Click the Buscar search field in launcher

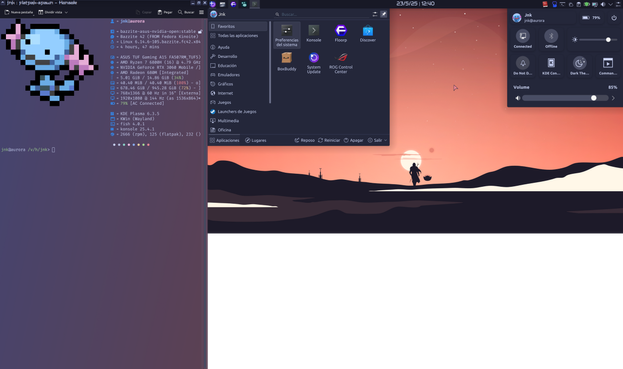(x=322, y=14)
